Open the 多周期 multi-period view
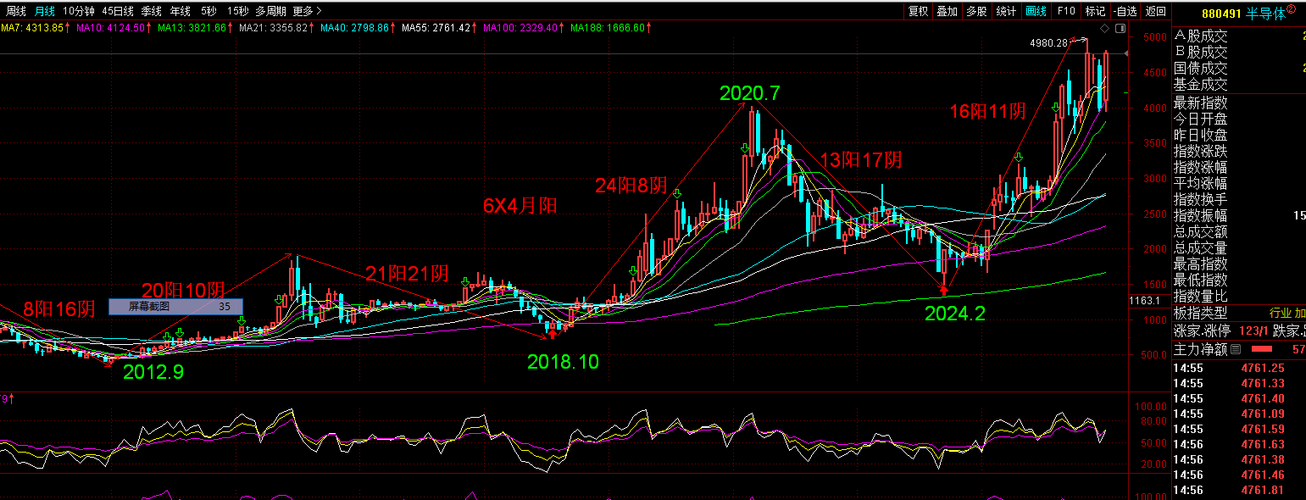Image resolution: width=1306 pixels, height=500 pixels. coord(271,11)
